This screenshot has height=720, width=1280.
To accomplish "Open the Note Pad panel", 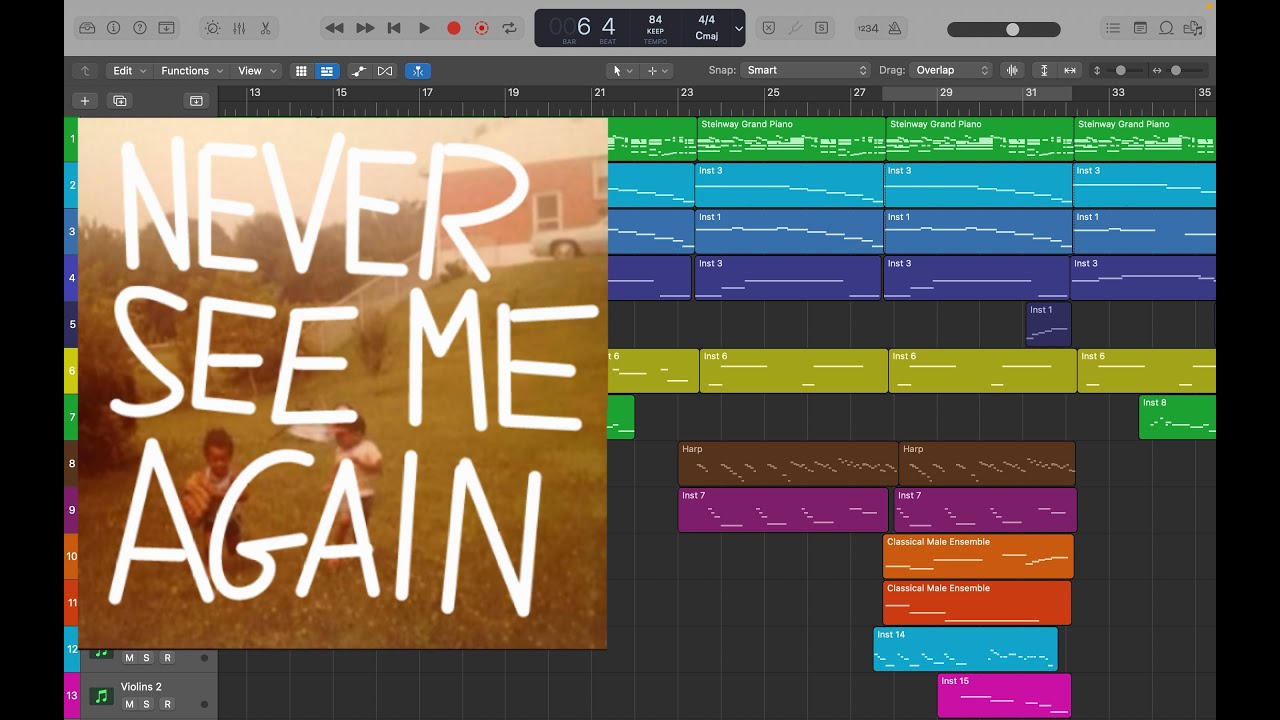I will [1140, 28].
